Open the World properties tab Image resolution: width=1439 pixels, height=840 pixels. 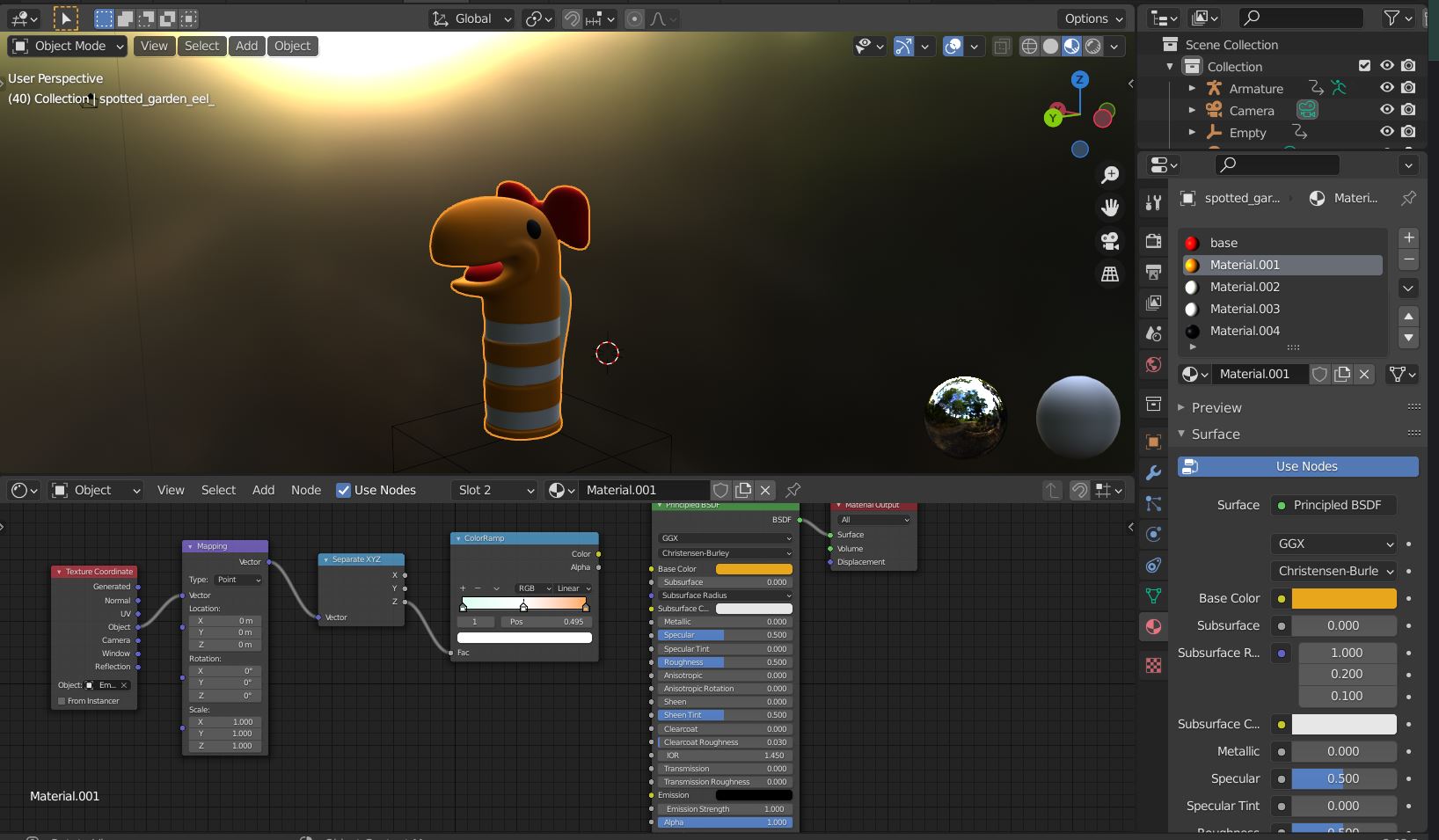pyautogui.click(x=1154, y=364)
